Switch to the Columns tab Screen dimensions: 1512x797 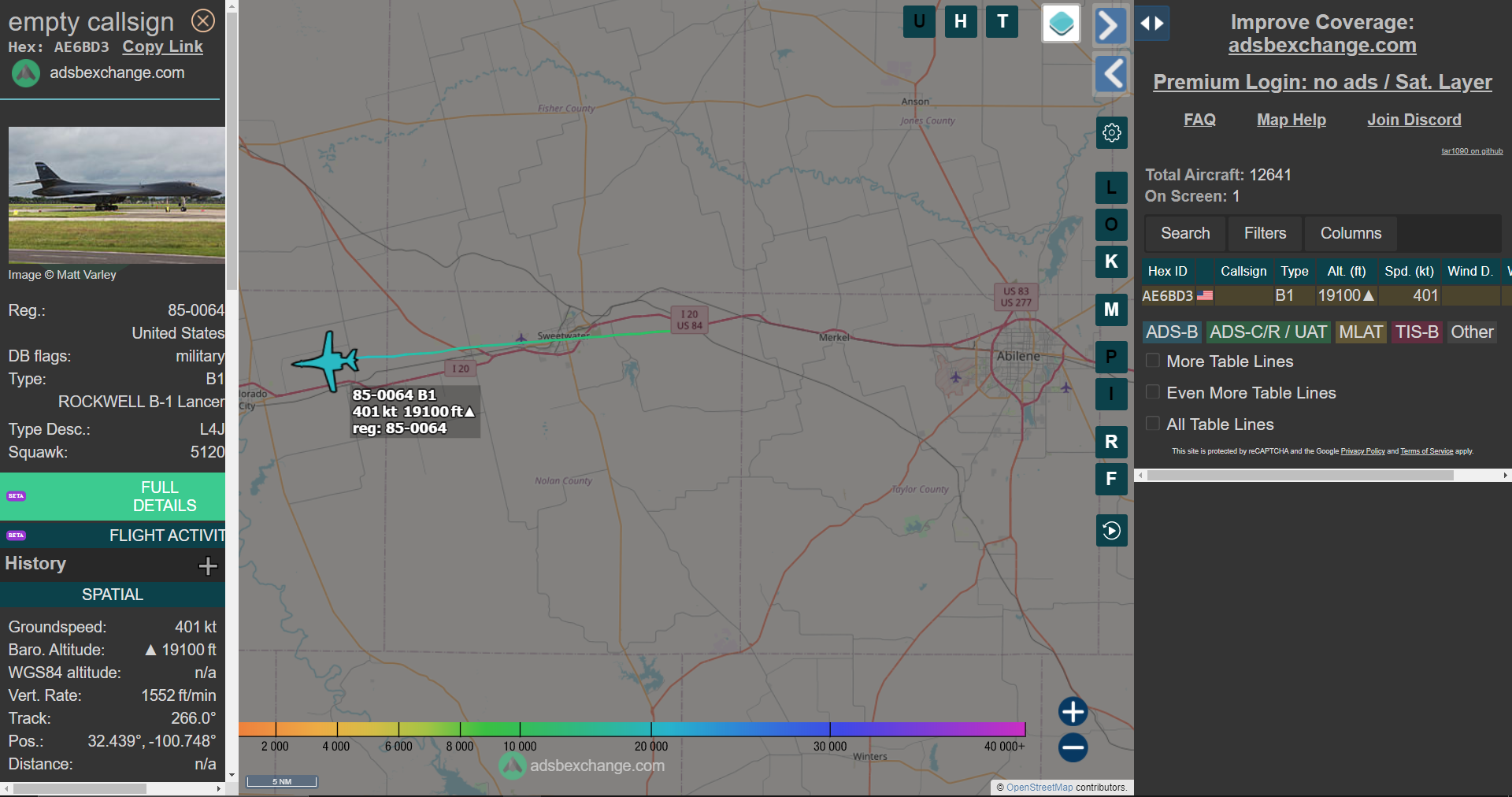pyautogui.click(x=1351, y=233)
